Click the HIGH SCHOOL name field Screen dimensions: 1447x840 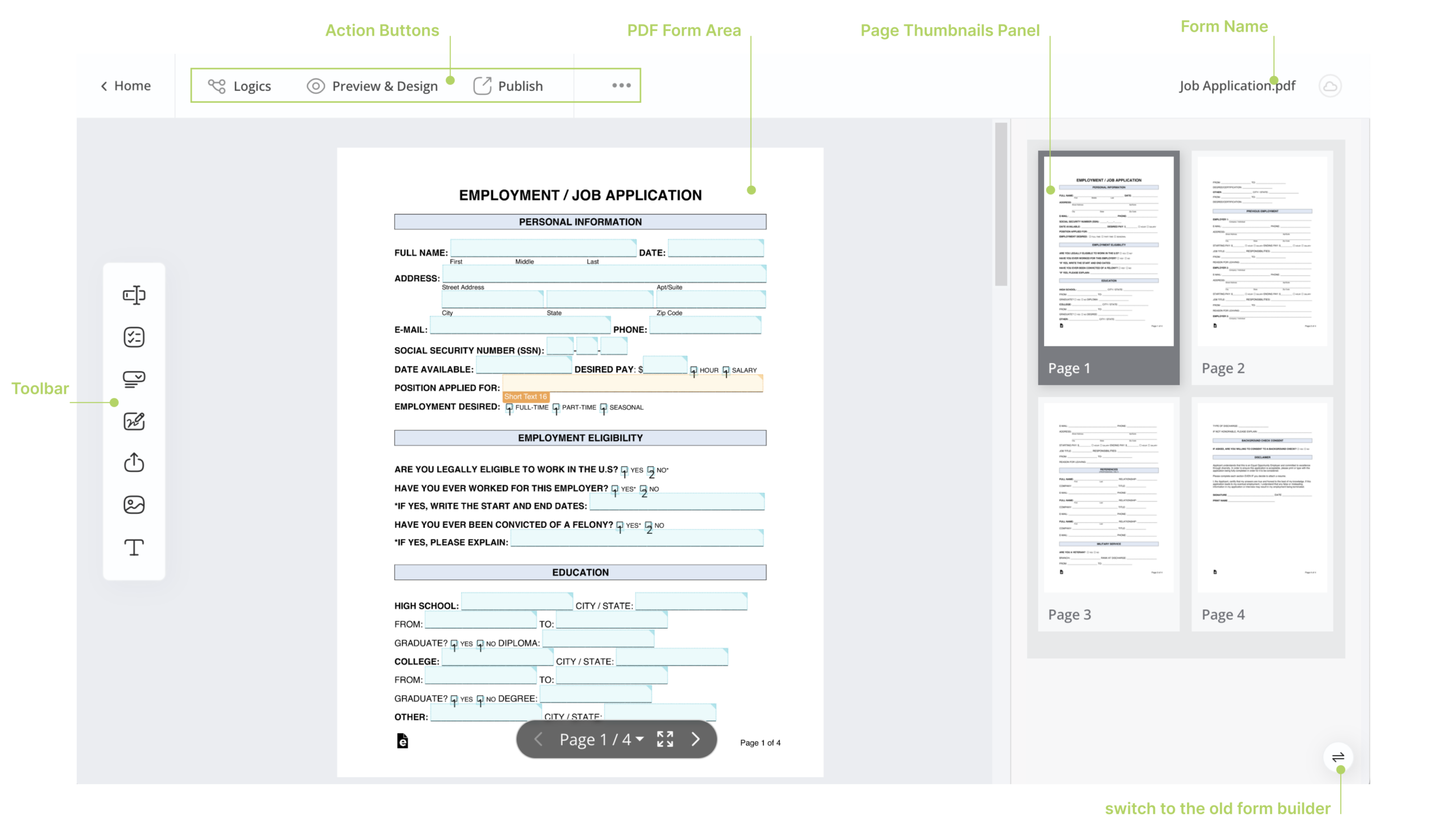click(517, 601)
